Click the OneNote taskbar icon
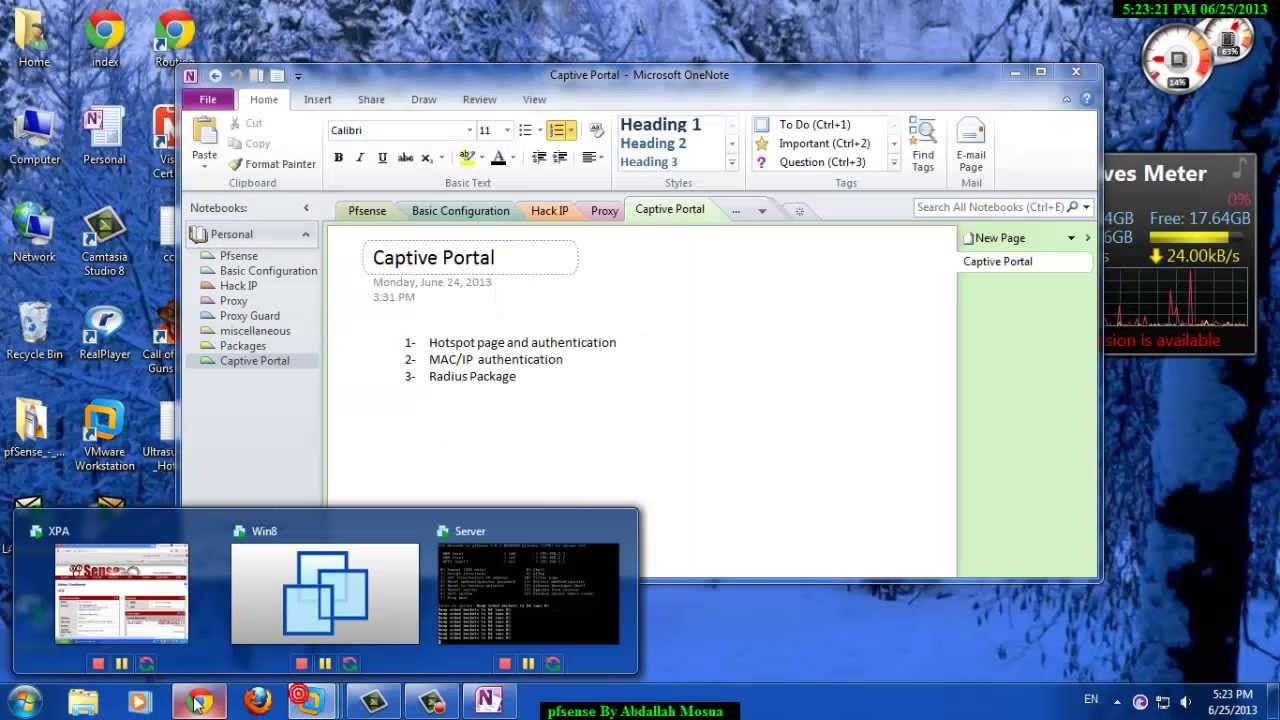Screen dimensions: 1280x720 coord(488,701)
